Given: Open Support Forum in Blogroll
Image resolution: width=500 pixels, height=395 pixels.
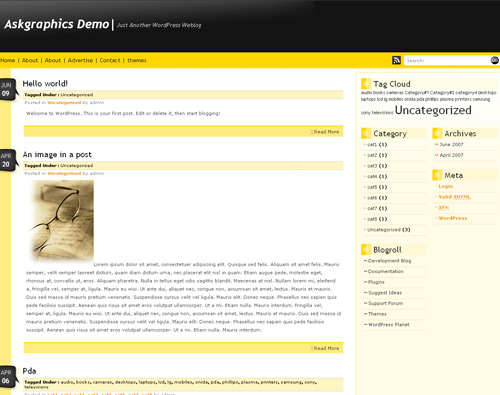Looking at the screenshot, I should click(385, 303).
